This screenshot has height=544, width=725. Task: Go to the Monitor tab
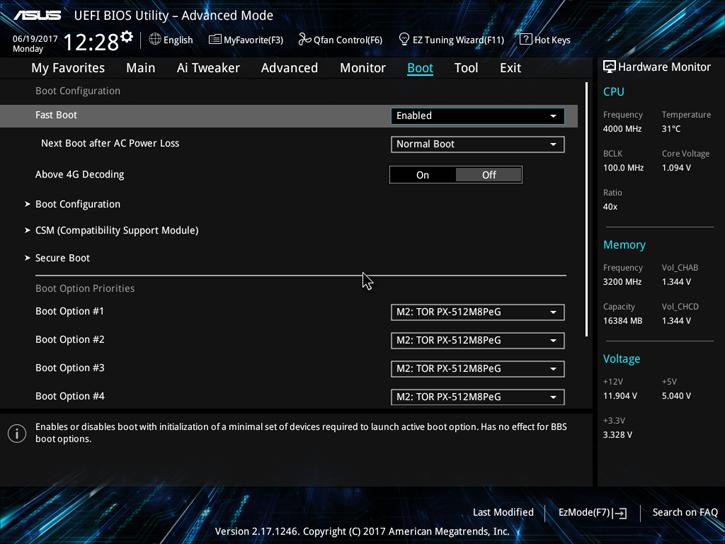[362, 68]
